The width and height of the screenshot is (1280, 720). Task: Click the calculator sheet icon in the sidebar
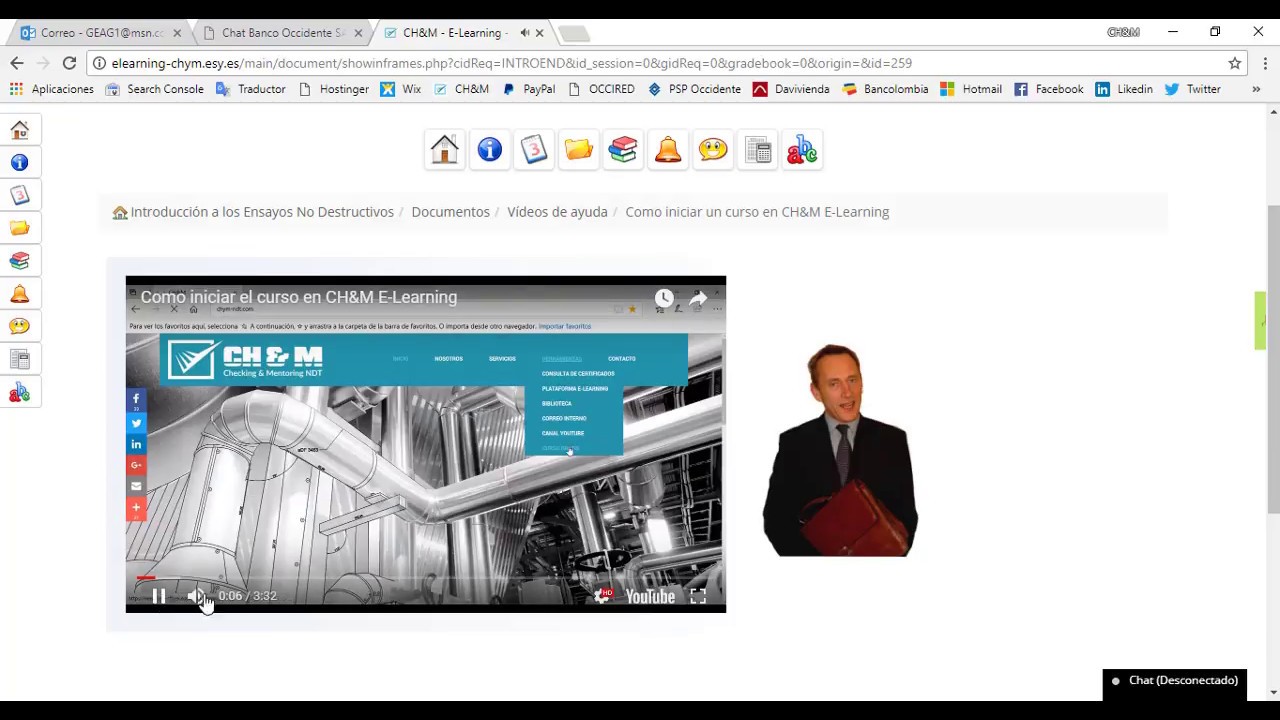tap(20, 359)
